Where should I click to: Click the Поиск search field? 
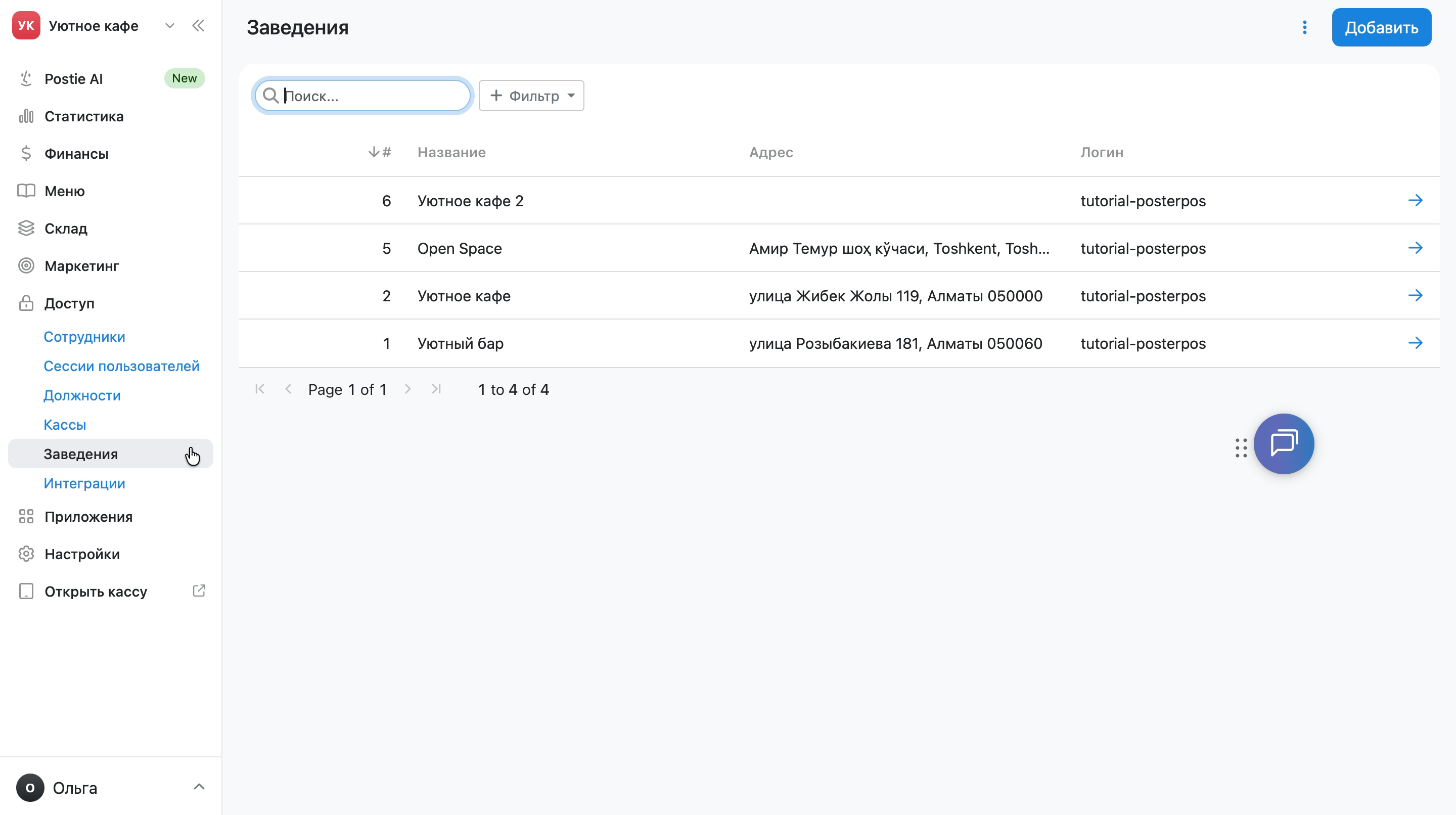tap(363, 96)
